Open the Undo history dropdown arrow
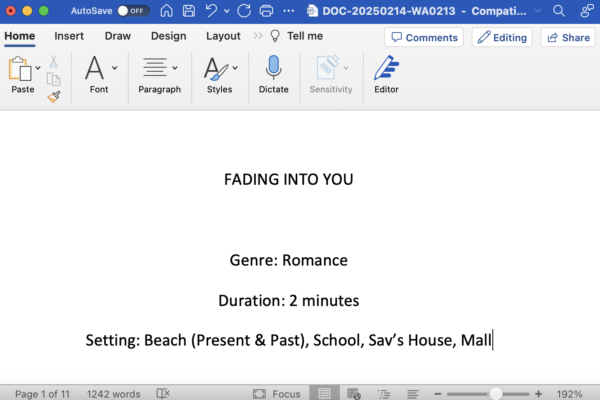Viewport: 600px width, 400px height. tap(227, 11)
